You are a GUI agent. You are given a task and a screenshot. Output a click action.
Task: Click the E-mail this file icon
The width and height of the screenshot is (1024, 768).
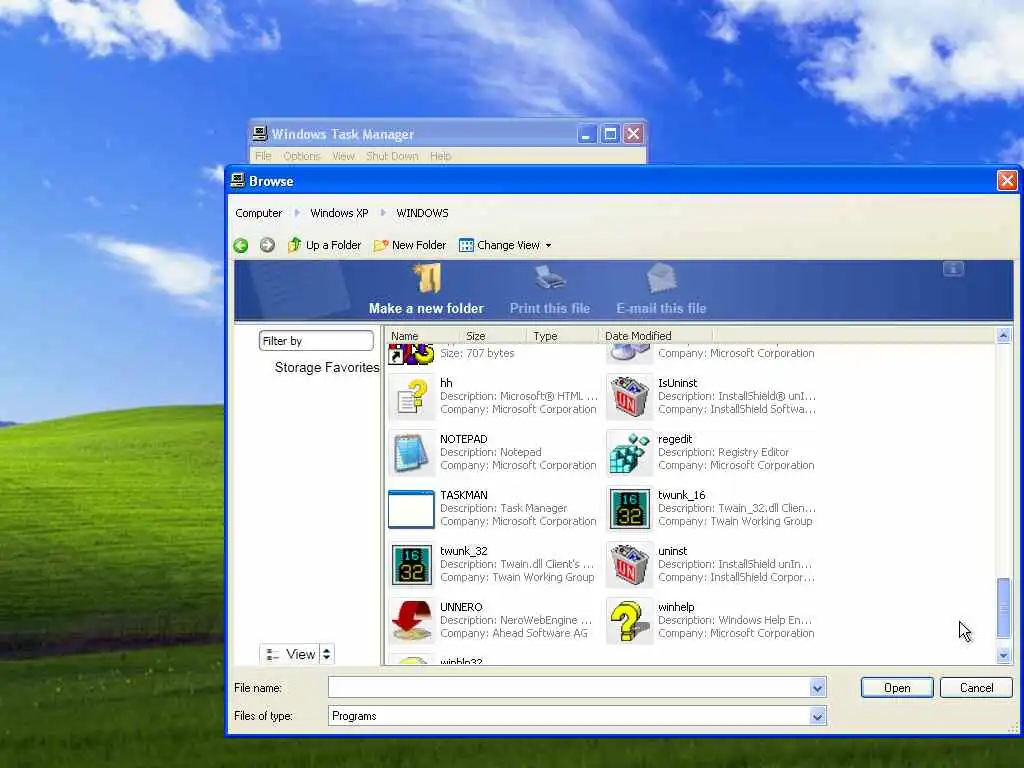click(662, 278)
